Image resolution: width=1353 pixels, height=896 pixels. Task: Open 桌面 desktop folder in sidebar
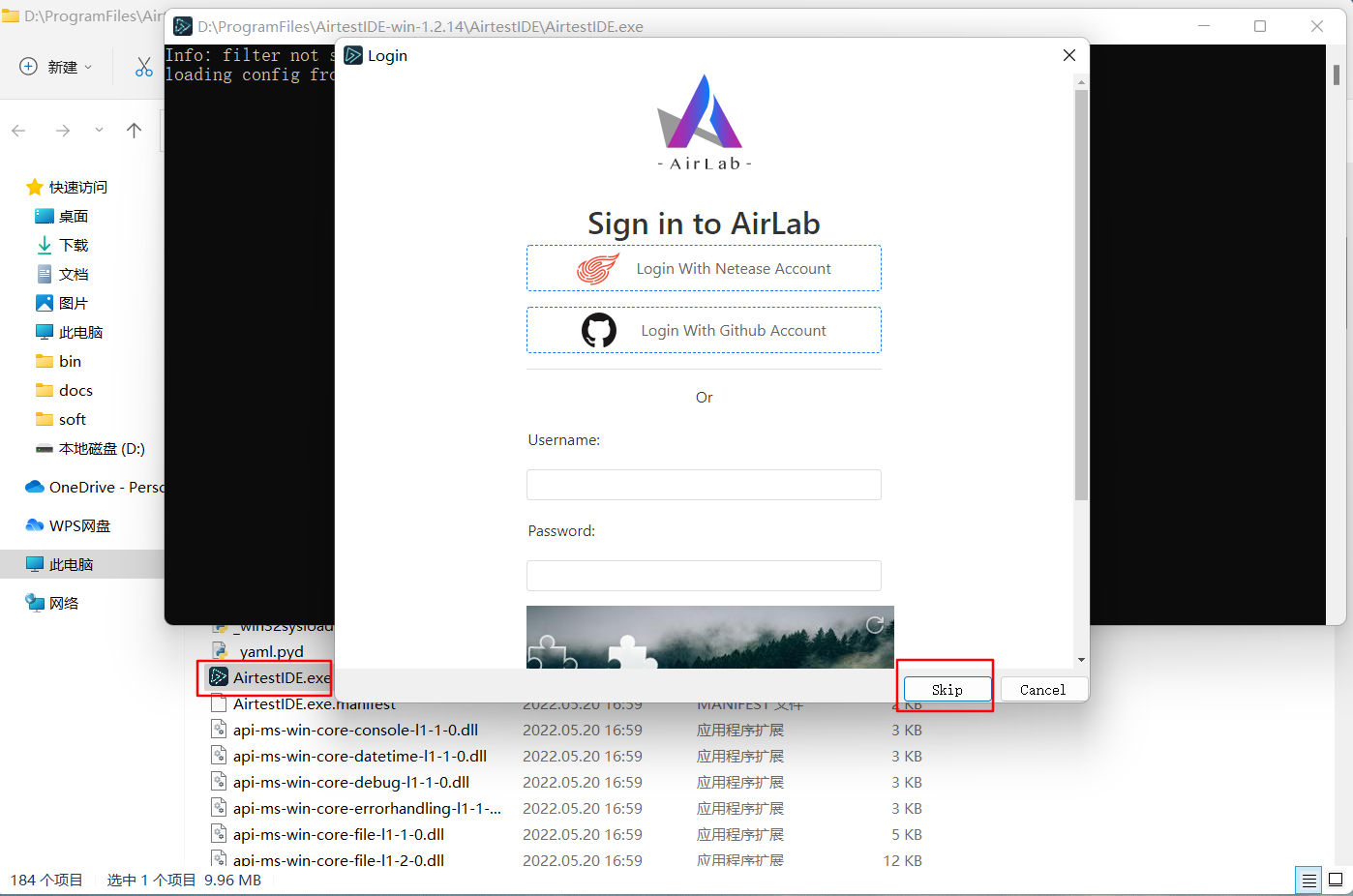coord(62,216)
